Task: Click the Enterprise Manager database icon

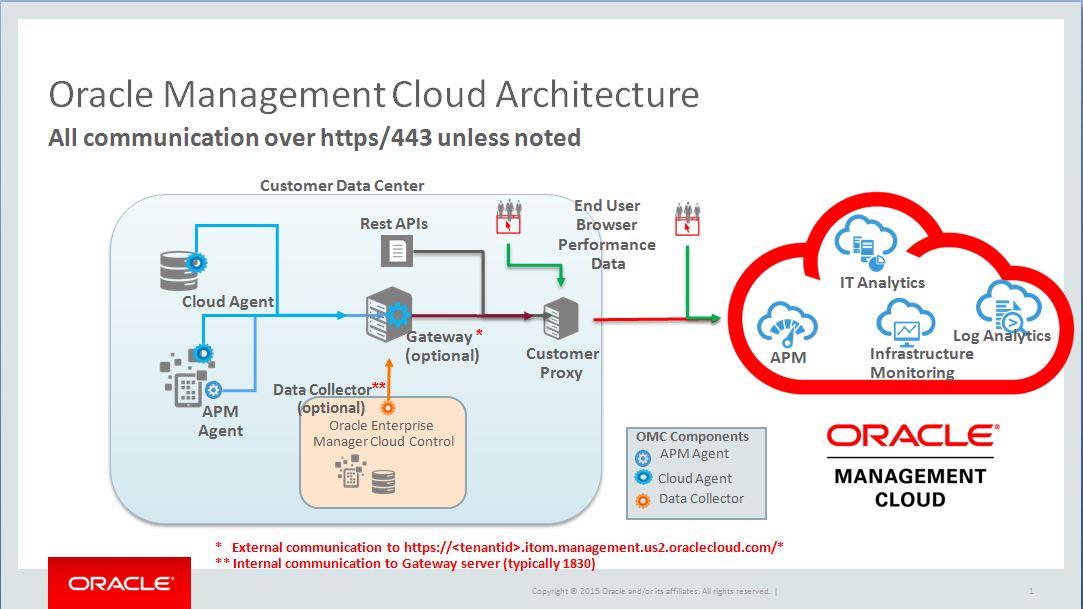Action: [x=383, y=481]
